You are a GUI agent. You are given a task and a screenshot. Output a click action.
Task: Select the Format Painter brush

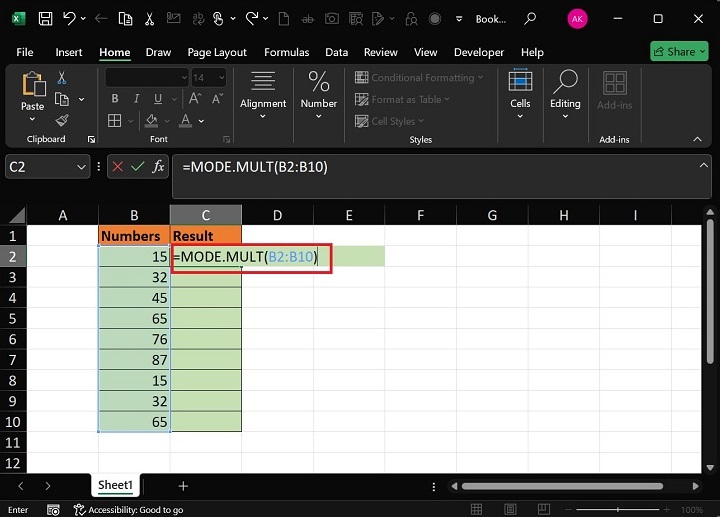62,121
